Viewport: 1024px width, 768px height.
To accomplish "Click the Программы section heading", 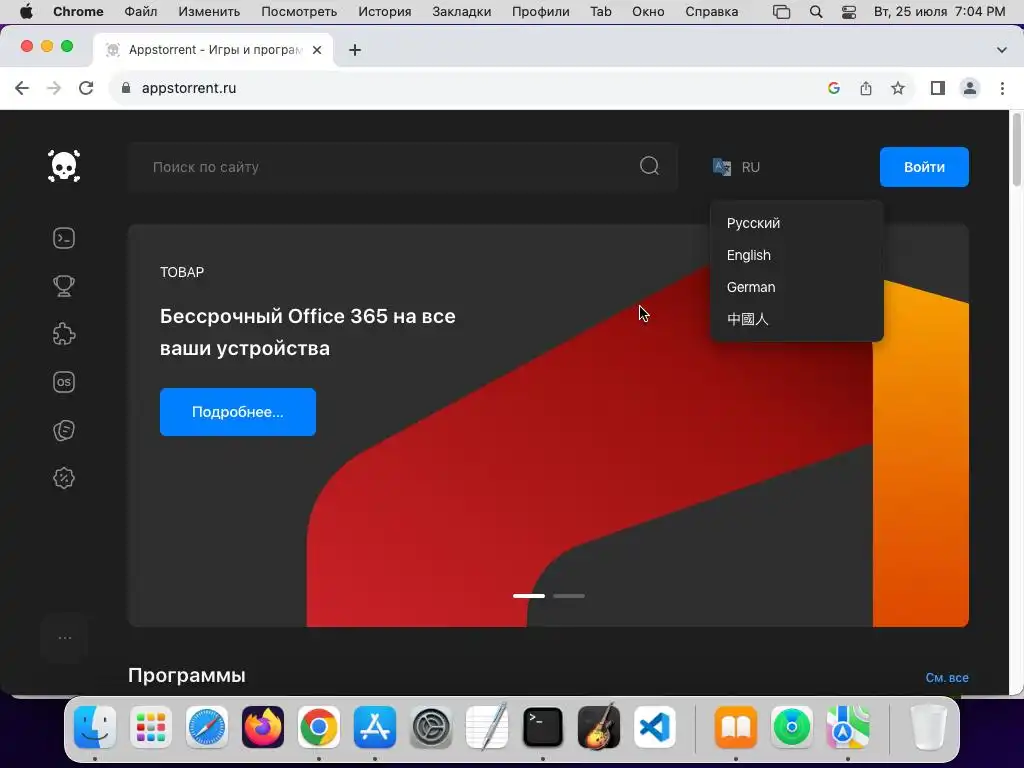I will coord(187,675).
